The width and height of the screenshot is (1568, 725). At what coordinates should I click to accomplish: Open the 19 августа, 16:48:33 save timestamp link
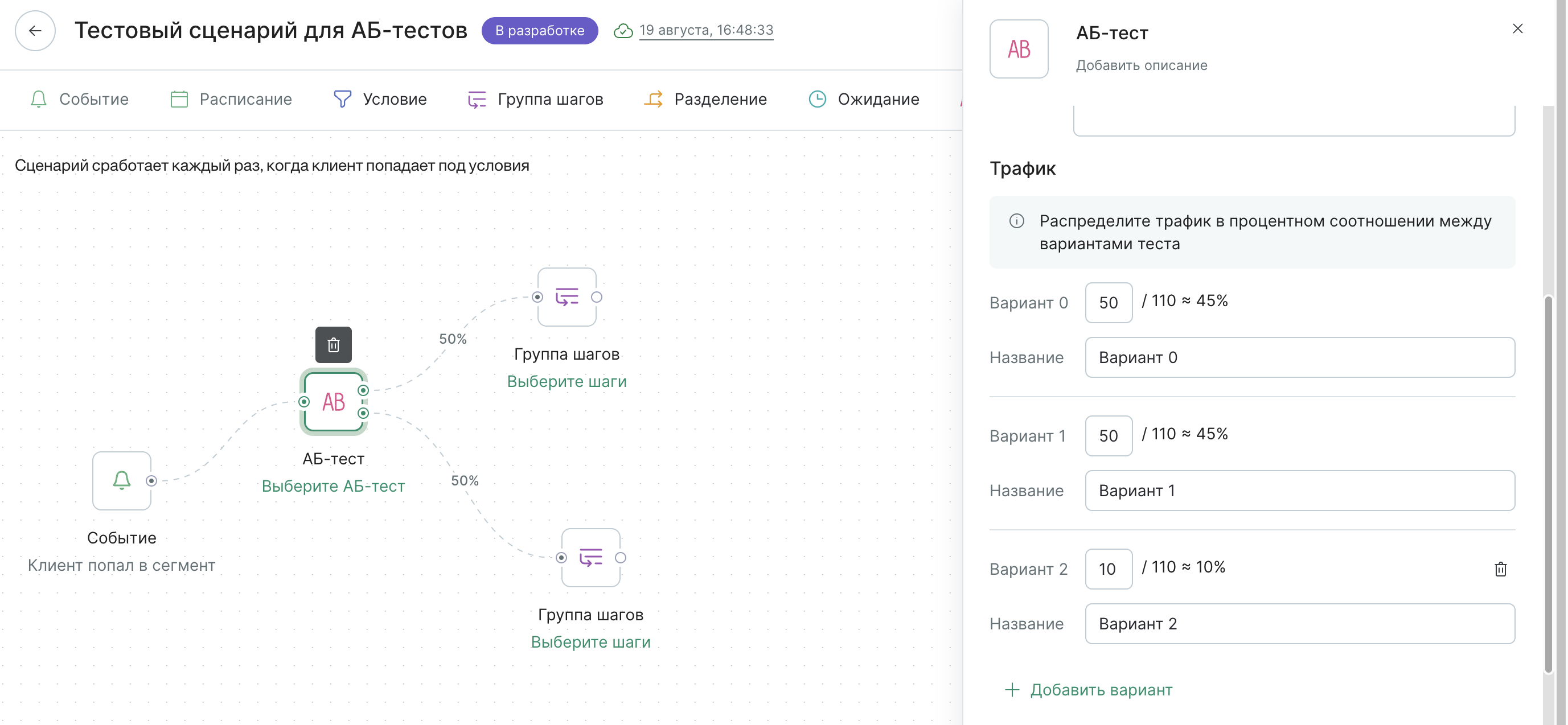click(x=706, y=30)
